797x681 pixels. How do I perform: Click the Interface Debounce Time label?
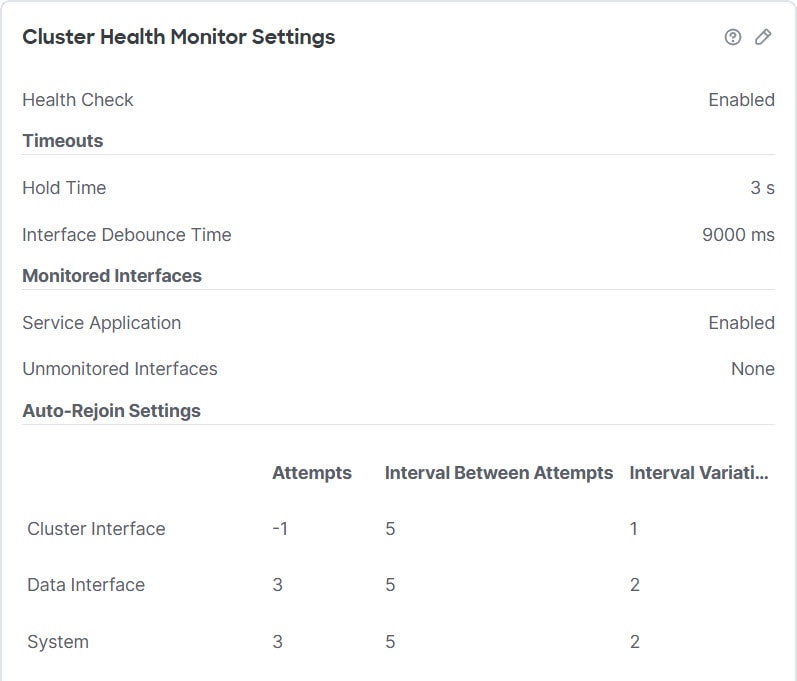tap(127, 235)
